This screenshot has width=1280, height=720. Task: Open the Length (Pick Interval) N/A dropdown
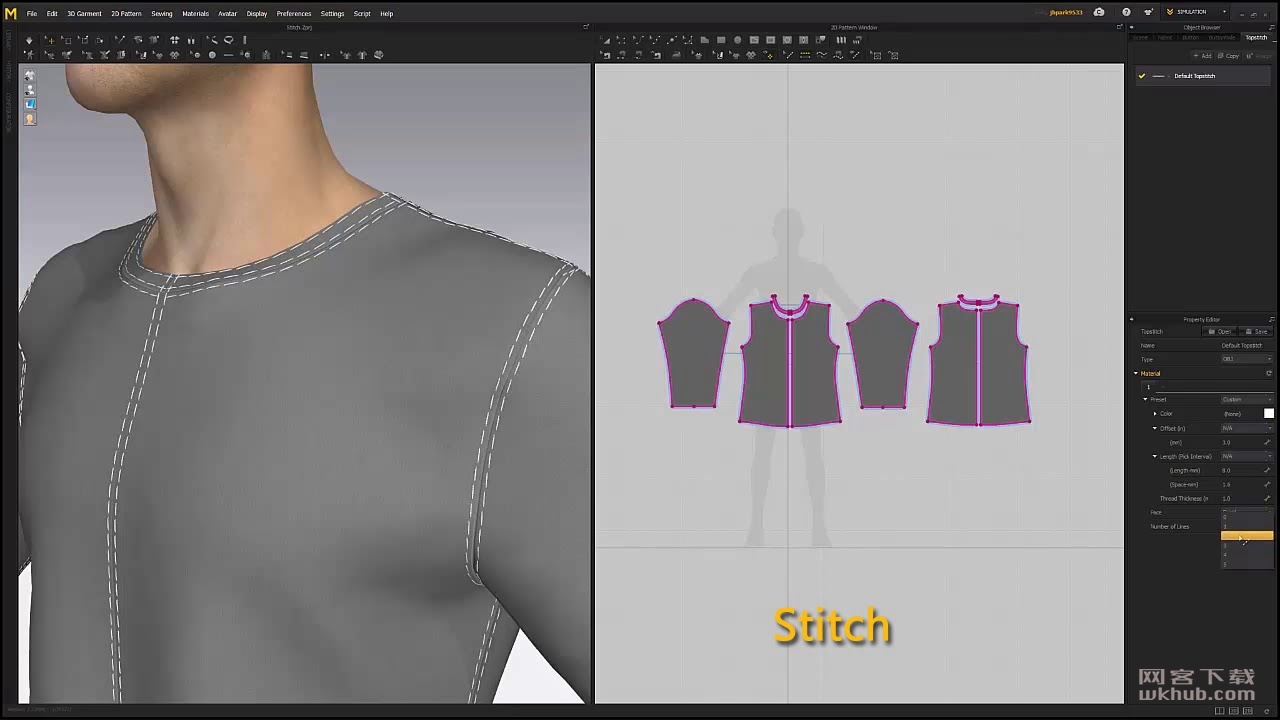(1247, 456)
